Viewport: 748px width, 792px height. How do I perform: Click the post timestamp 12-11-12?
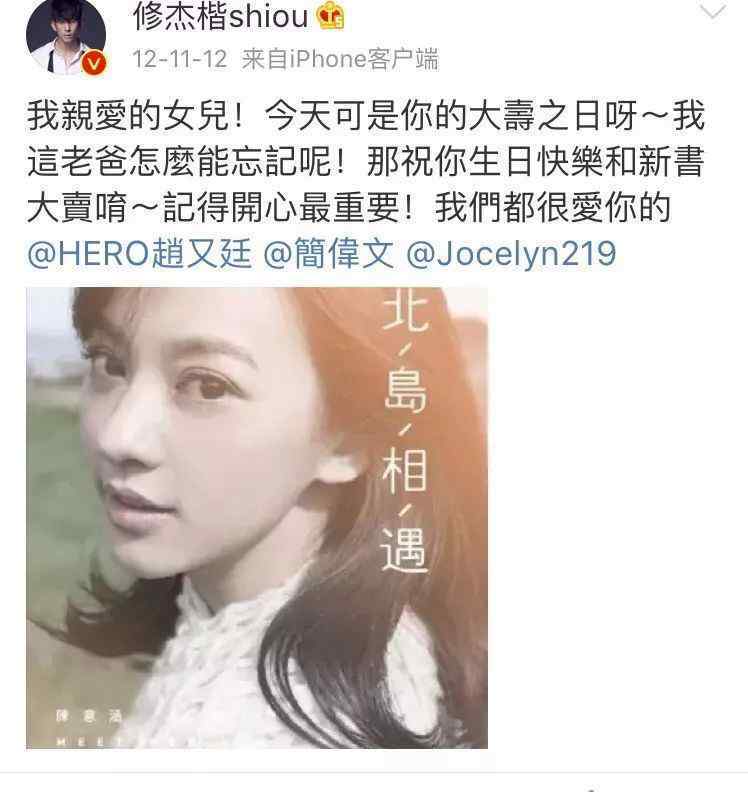179,59
